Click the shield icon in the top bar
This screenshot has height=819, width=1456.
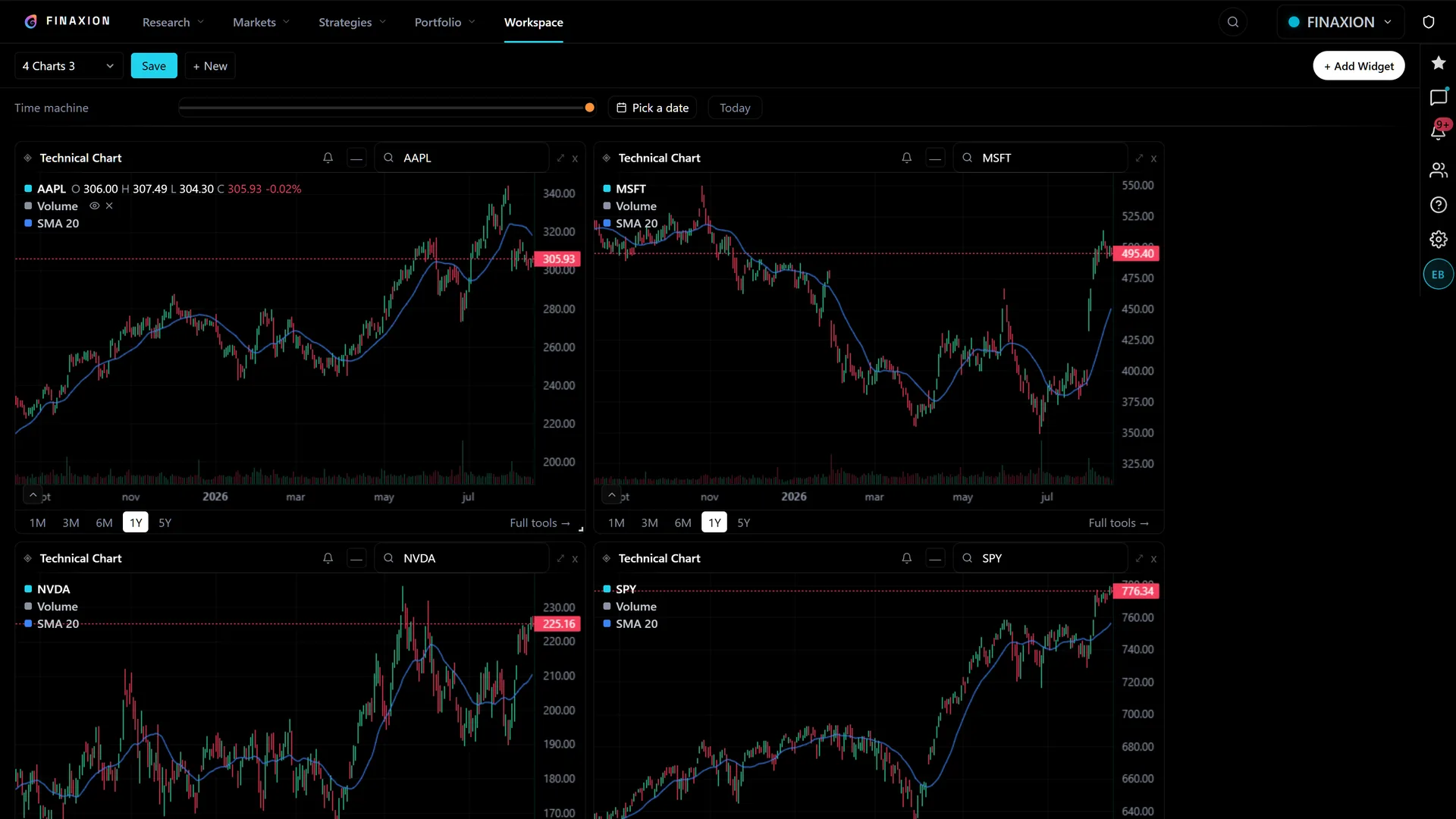pos(1429,22)
